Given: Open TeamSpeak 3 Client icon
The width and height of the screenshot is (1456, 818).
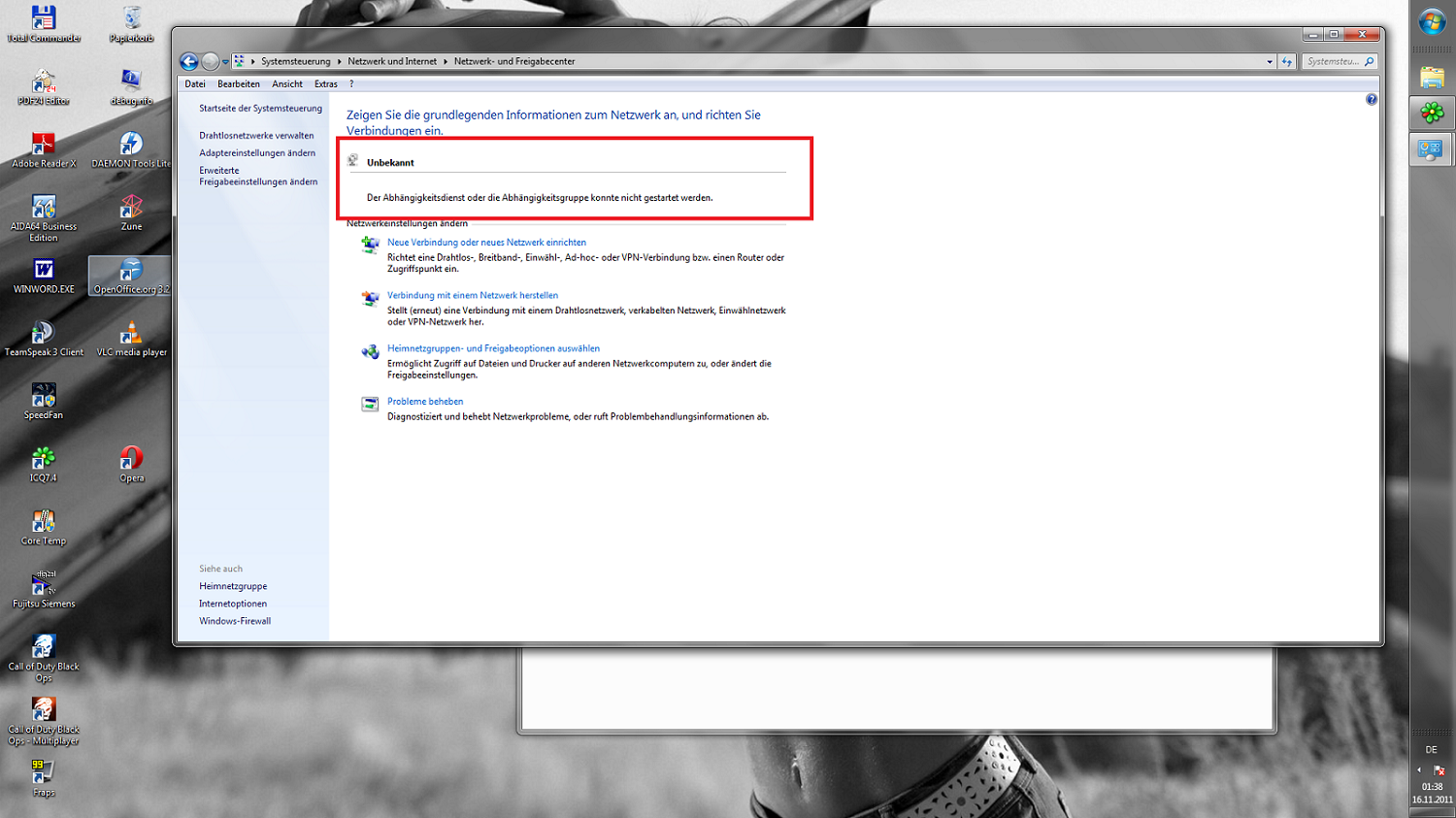Looking at the screenshot, I should (44, 340).
